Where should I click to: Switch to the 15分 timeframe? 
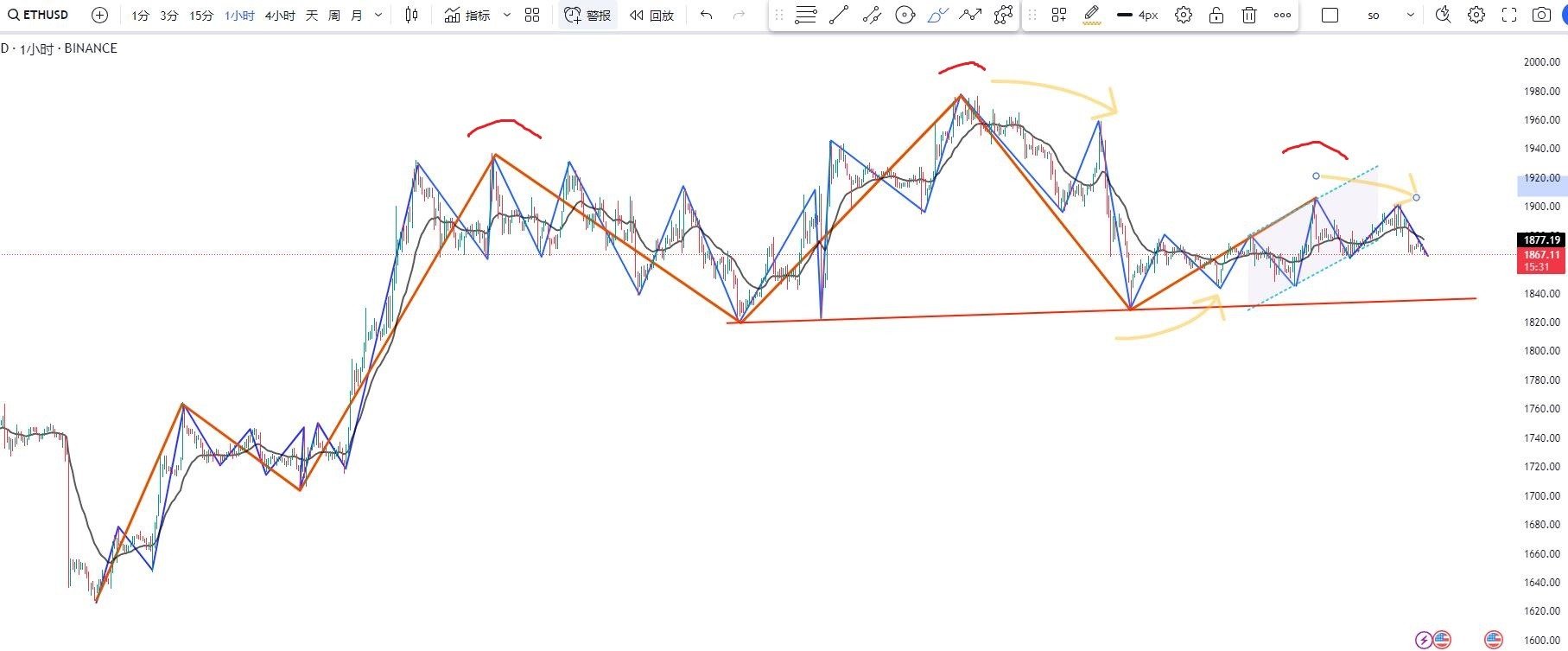point(201,15)
